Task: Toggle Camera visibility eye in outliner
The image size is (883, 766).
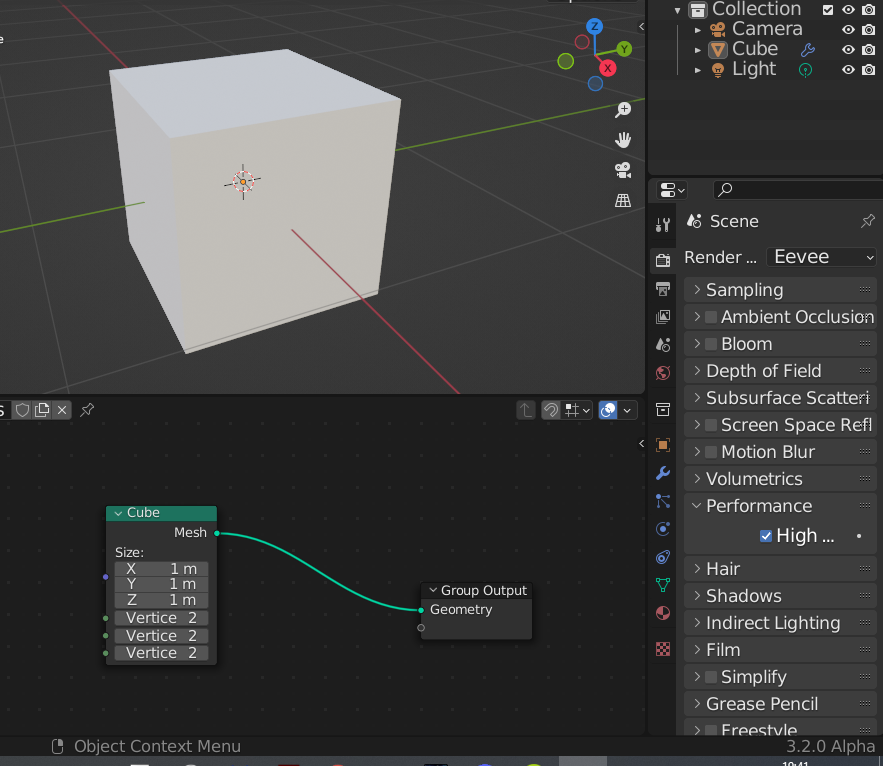Action: (848, 29)
